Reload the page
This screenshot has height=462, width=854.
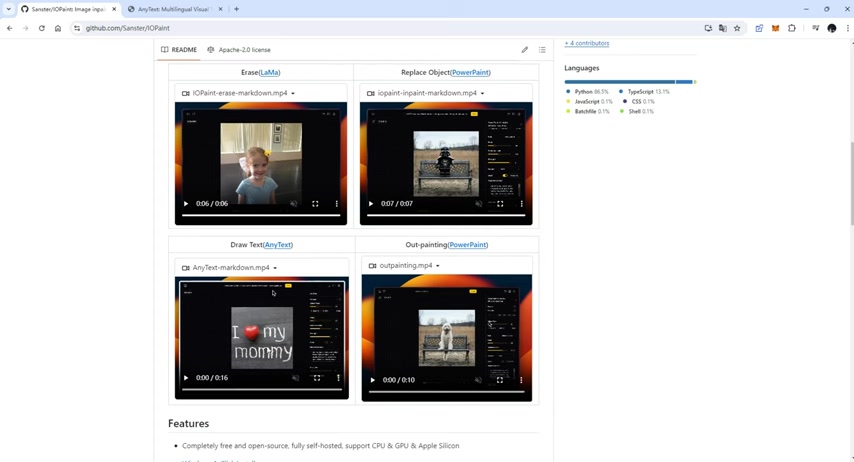42,28
